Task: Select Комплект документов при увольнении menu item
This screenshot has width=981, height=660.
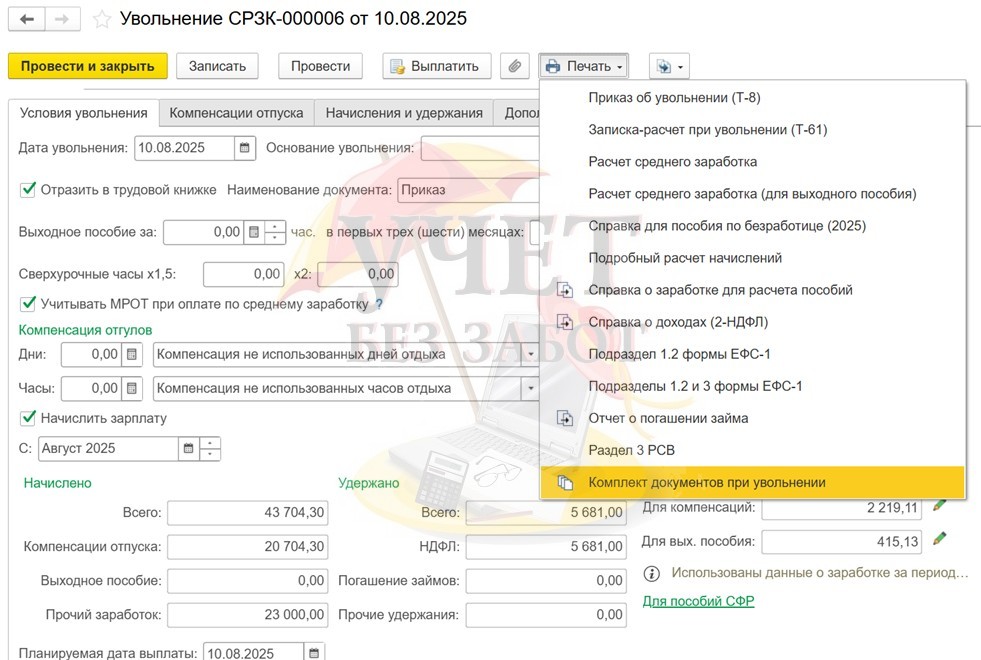Action: tap(706, 482)
